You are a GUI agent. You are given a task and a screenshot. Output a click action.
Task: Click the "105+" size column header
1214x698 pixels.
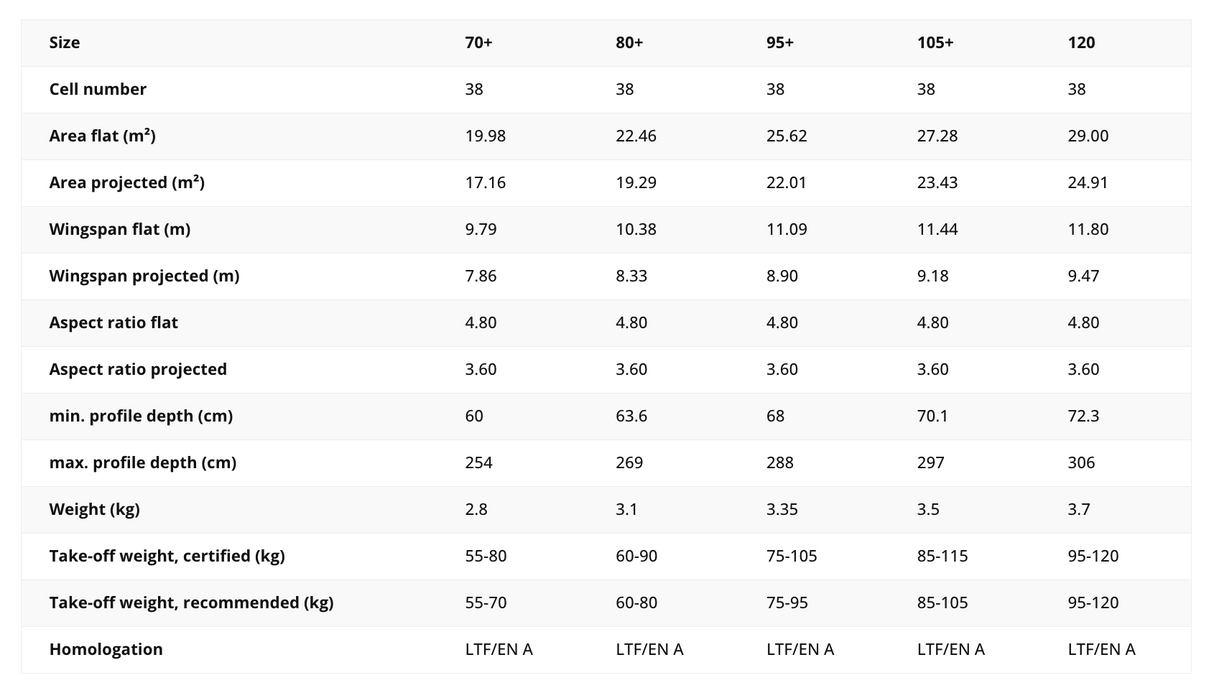935,43
